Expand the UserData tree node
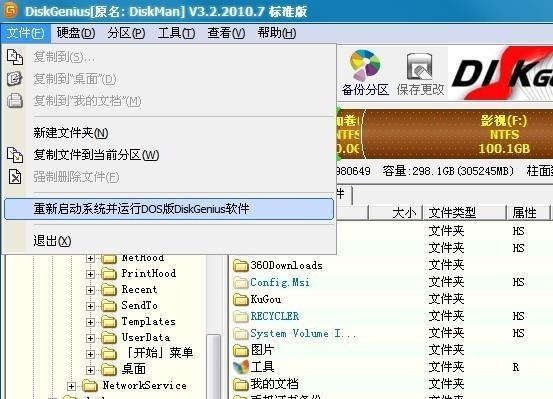Viewport: 553px width, 399px height. (90, 338)
